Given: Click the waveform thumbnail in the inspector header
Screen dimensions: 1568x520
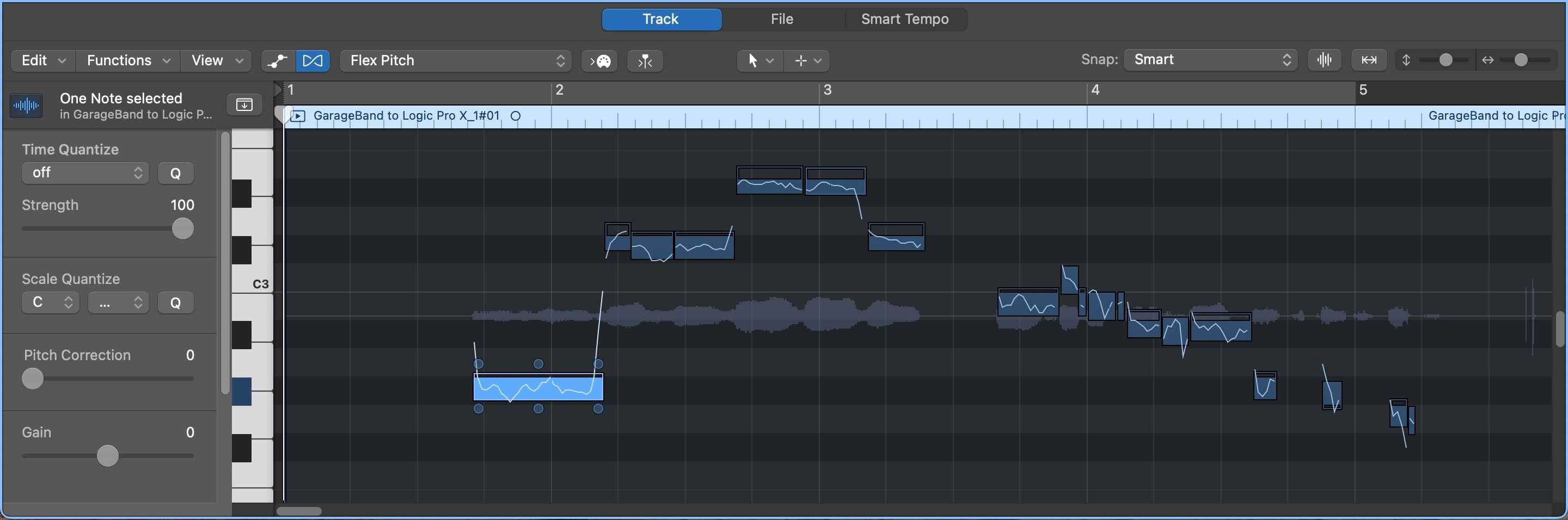Looking at the screenshot, I should 26,105.
